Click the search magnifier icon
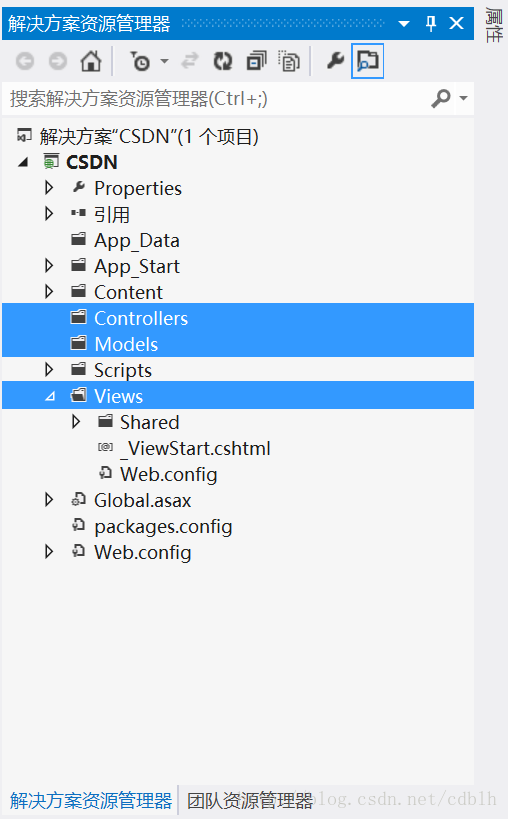This screenshot has width=508, height=819. point(441,98)
